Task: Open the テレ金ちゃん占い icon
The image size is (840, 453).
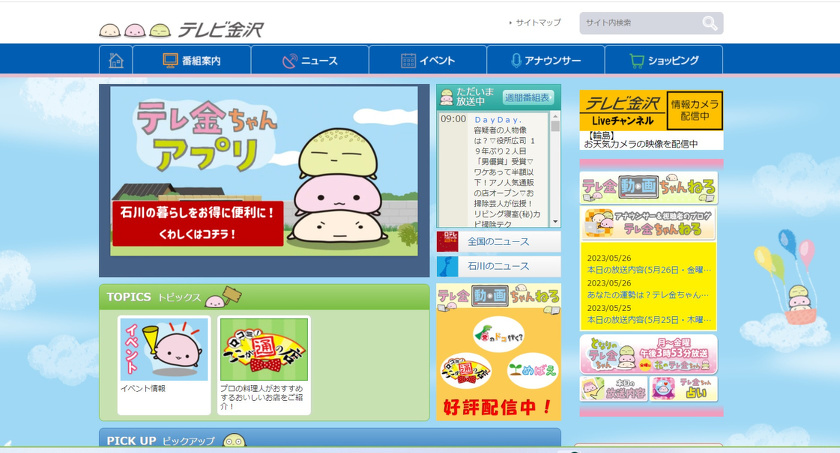Action: click(x=684, y=389)
